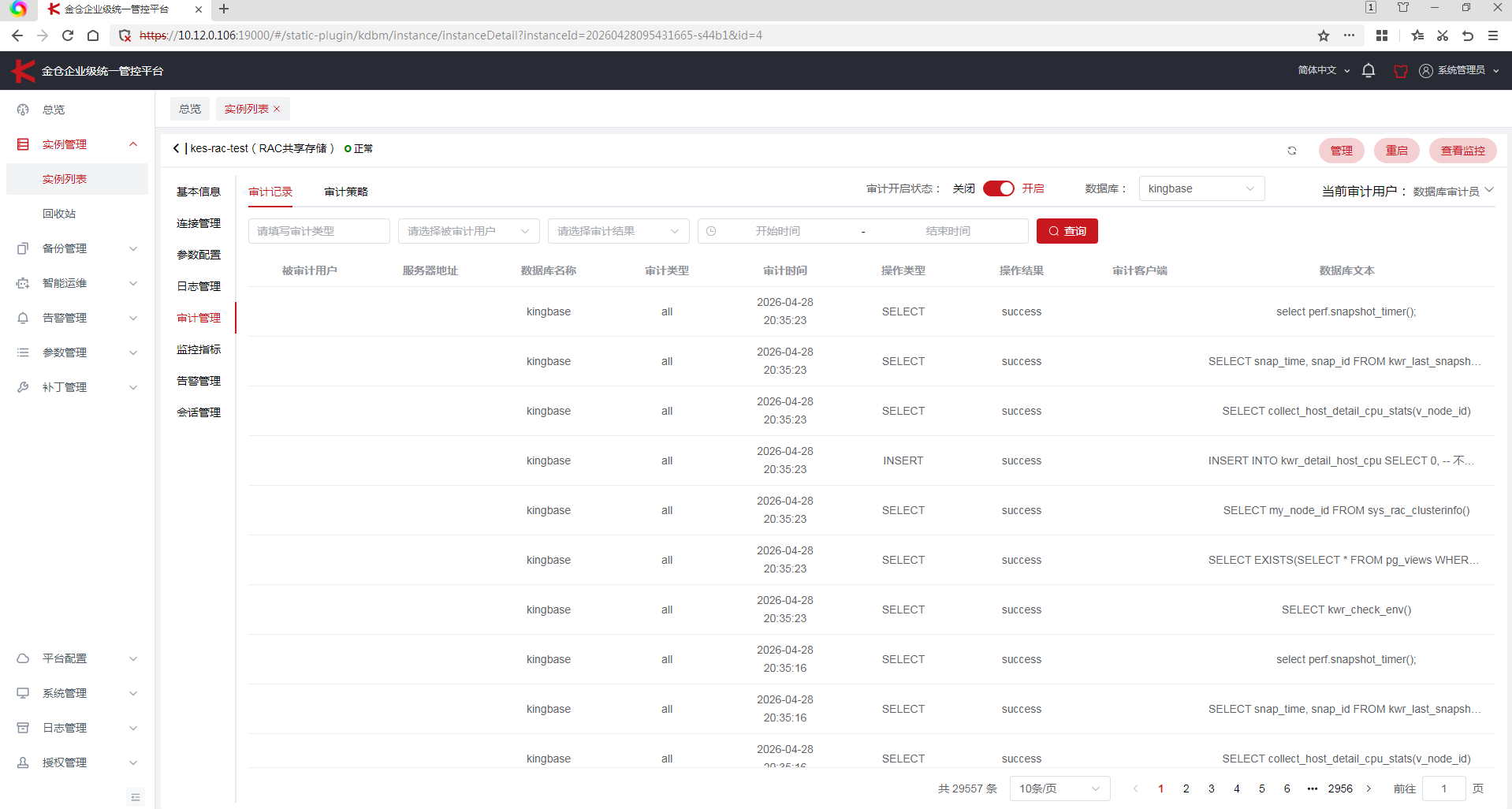Viewport: 1512px width, 809px height.
Task: Open the 实例列表 sidebar link
Action: [x=77, y=179]
